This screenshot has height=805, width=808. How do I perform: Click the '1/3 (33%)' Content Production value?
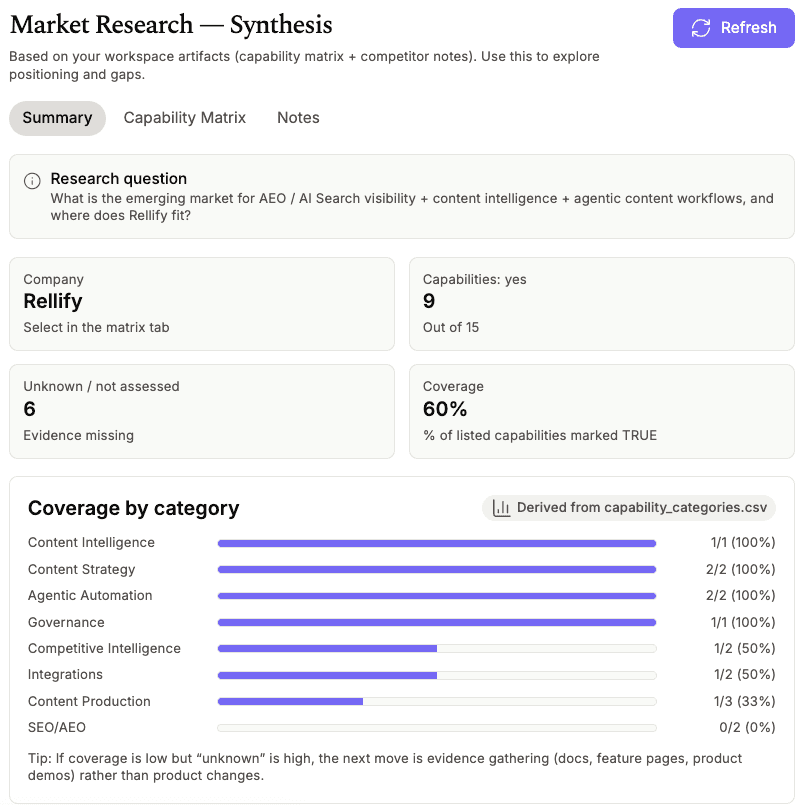click(745, 701)
